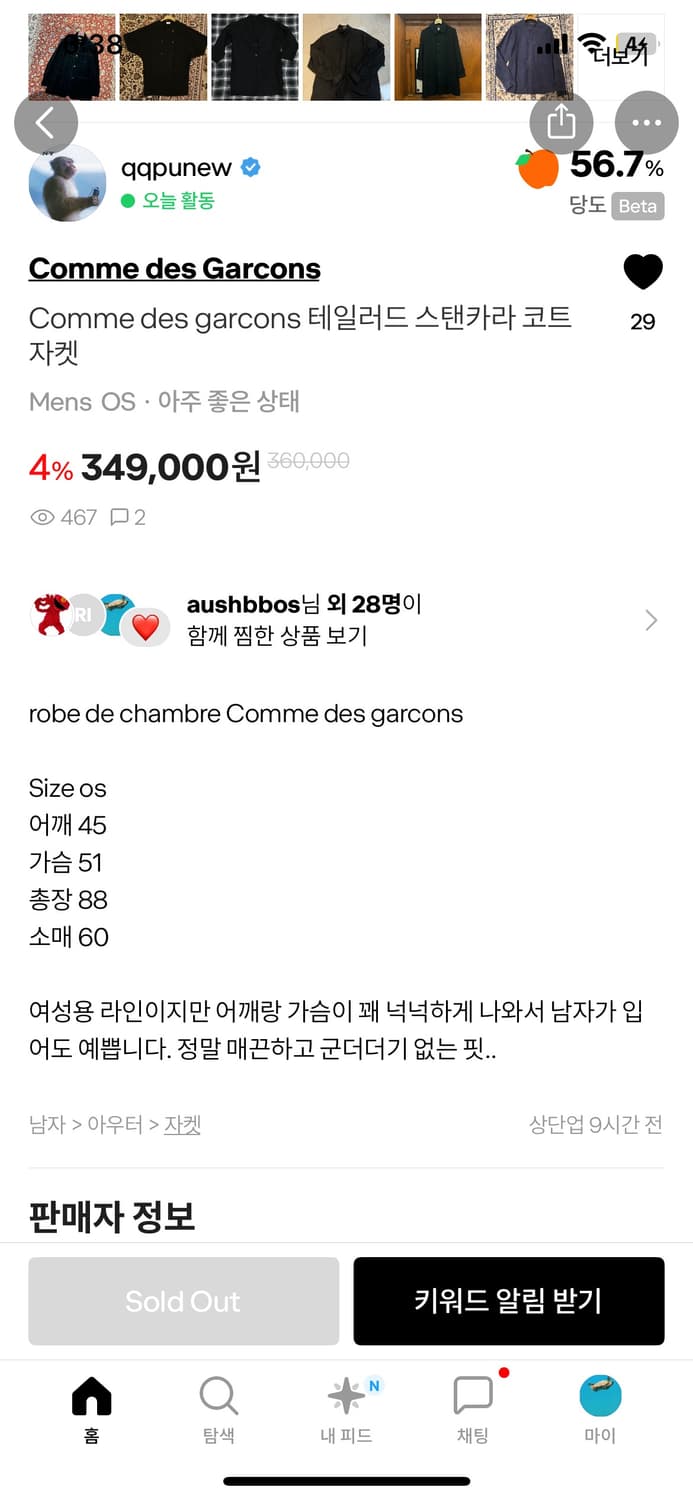
Task: Open the share icon
Action: [561, 122]
